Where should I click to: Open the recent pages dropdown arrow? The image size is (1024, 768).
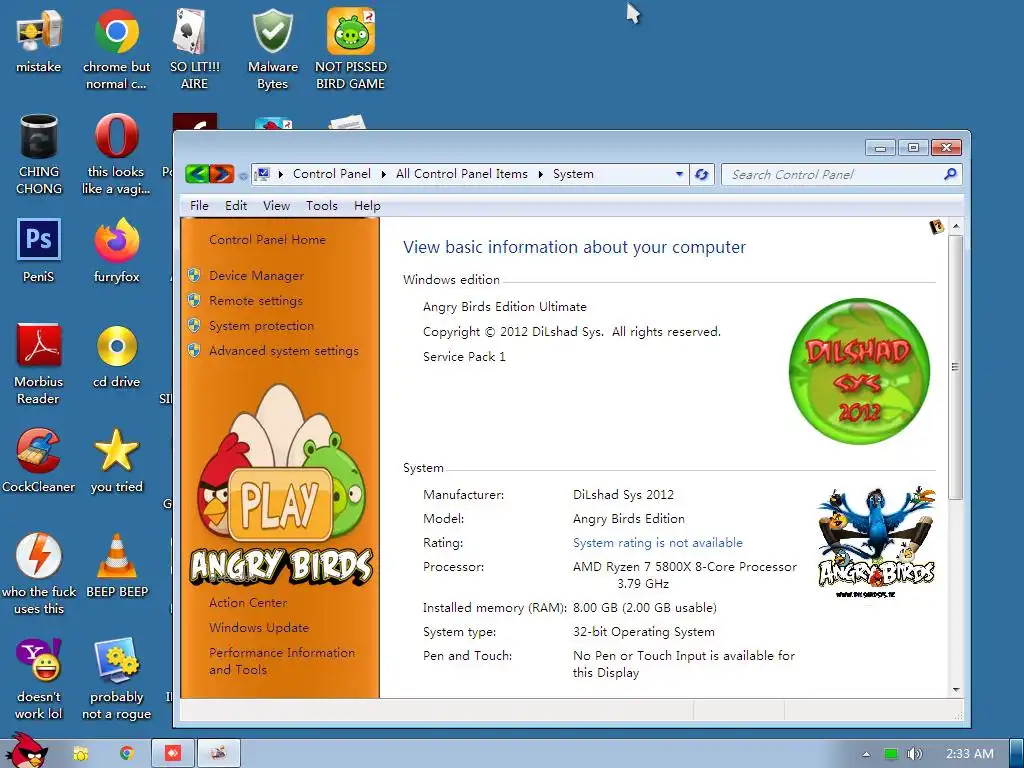coord(243,175)
